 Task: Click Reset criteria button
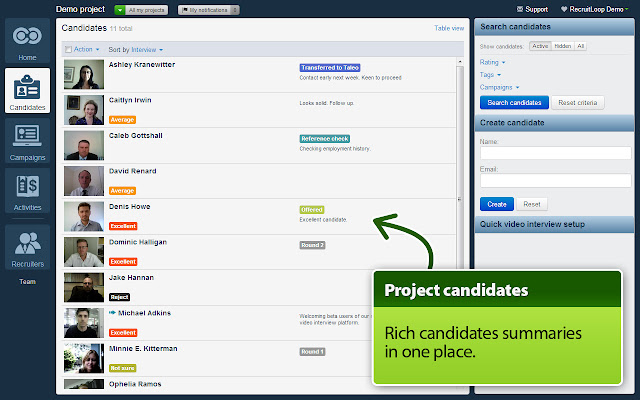click(x=578, y=102)
